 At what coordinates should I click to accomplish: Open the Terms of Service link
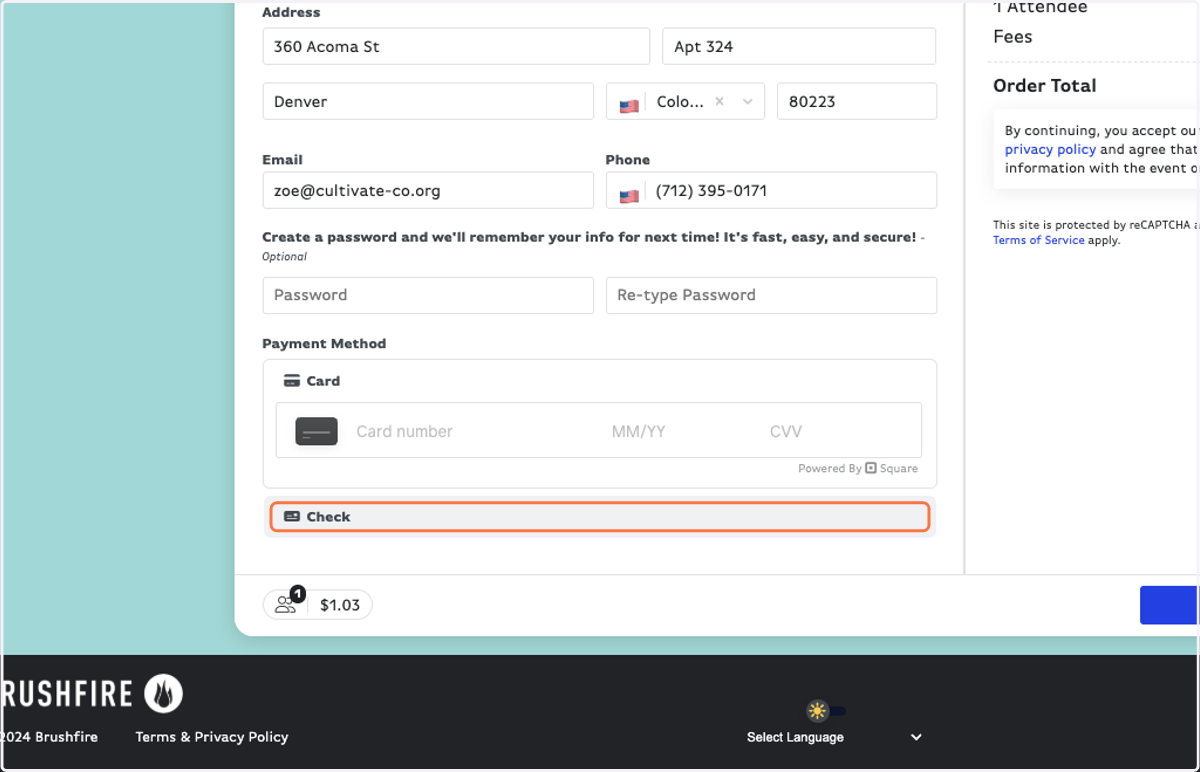coord(1038,240)
